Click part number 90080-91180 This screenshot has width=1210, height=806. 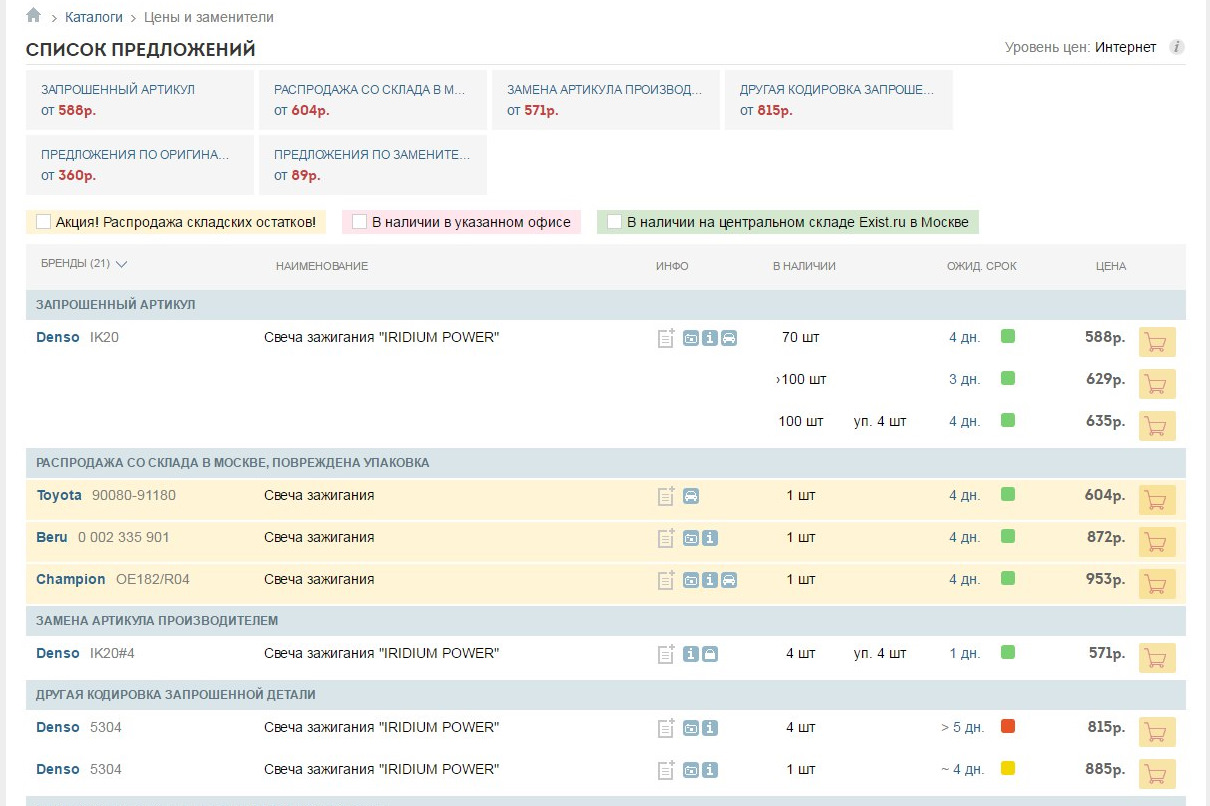(x=134, y=495)
